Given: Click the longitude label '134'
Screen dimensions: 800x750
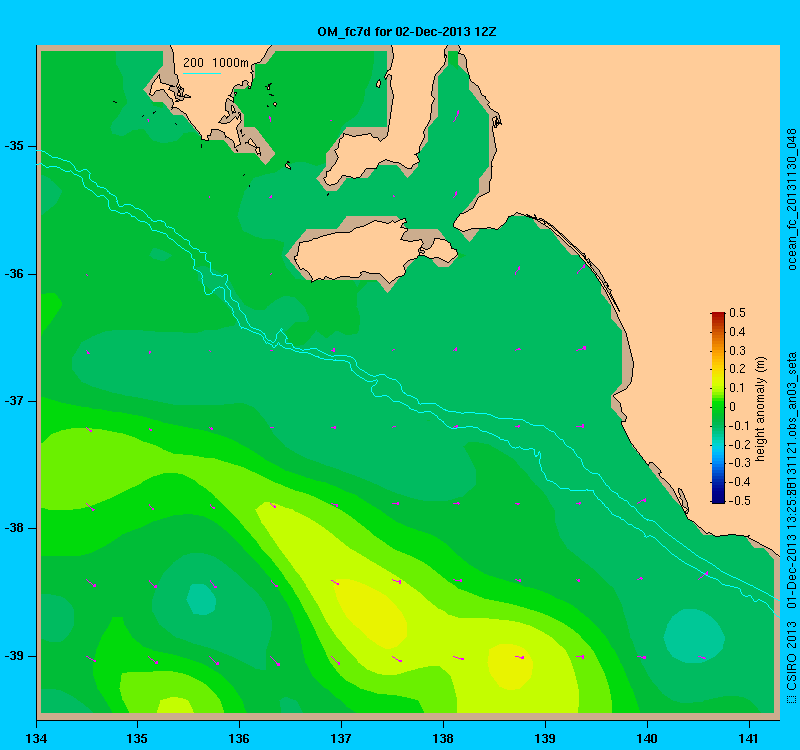Looking at the screenshot, I should [36, 738].
